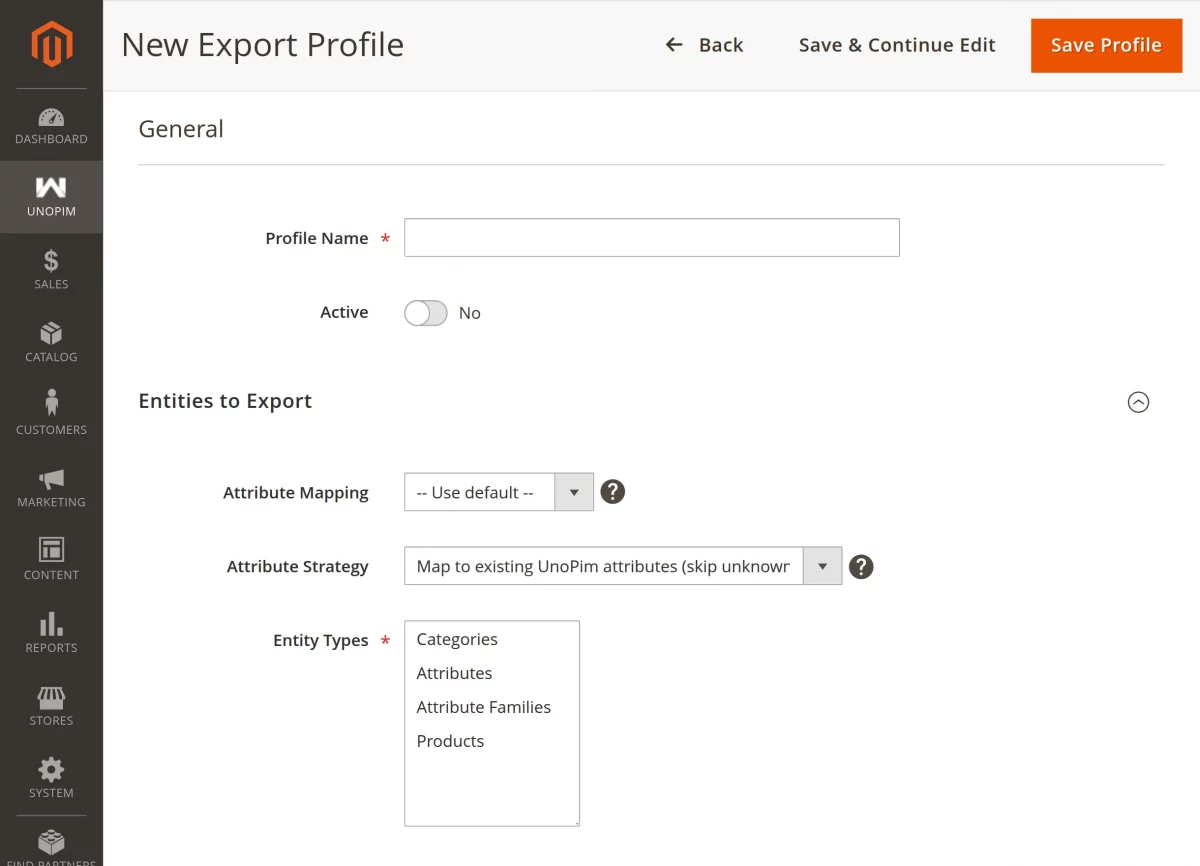Click the Magento logo icon

(x=51, y=44)
